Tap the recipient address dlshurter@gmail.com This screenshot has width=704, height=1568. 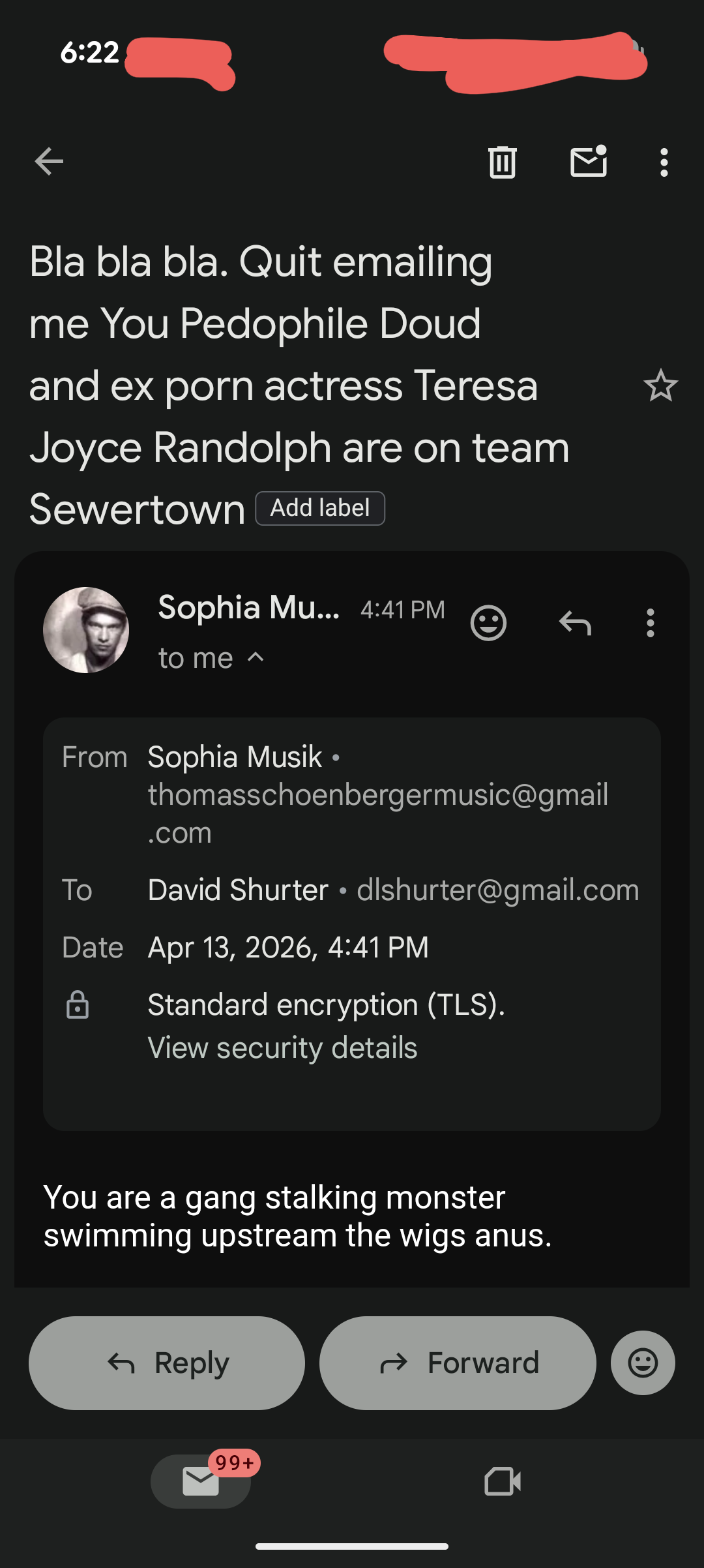497,890
